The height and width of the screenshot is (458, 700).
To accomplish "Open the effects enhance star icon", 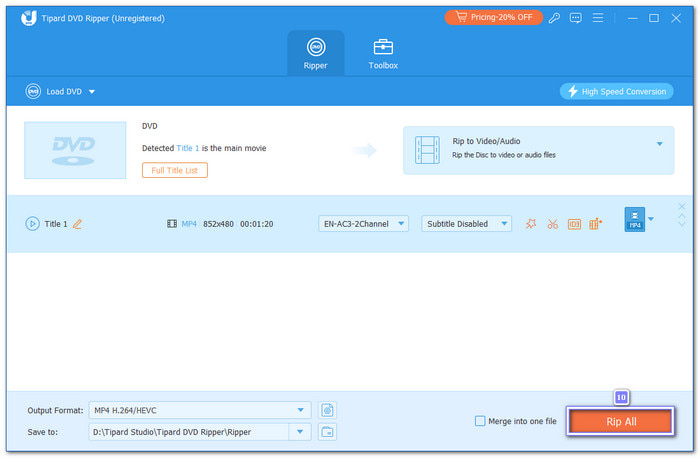I will pos(531,224).
